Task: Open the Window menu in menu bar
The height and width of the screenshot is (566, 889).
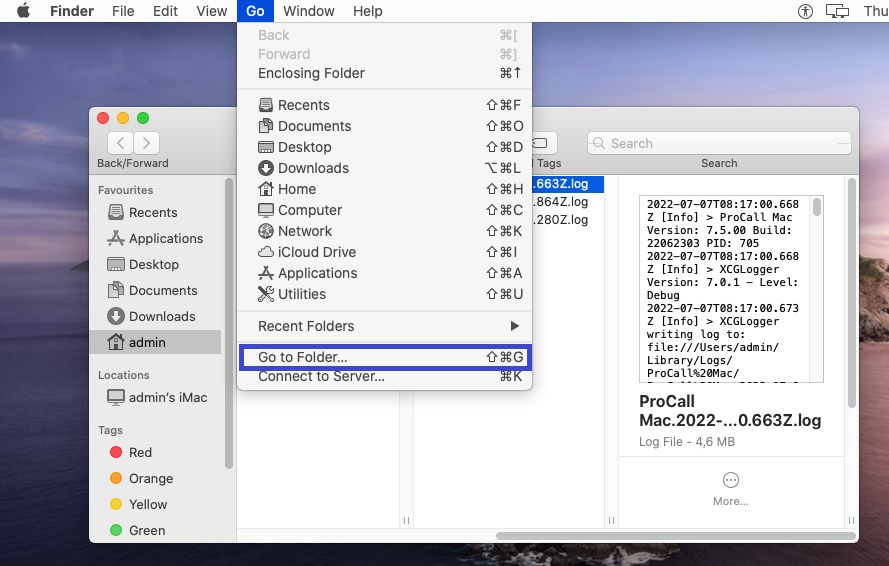Action: (308, 11)
